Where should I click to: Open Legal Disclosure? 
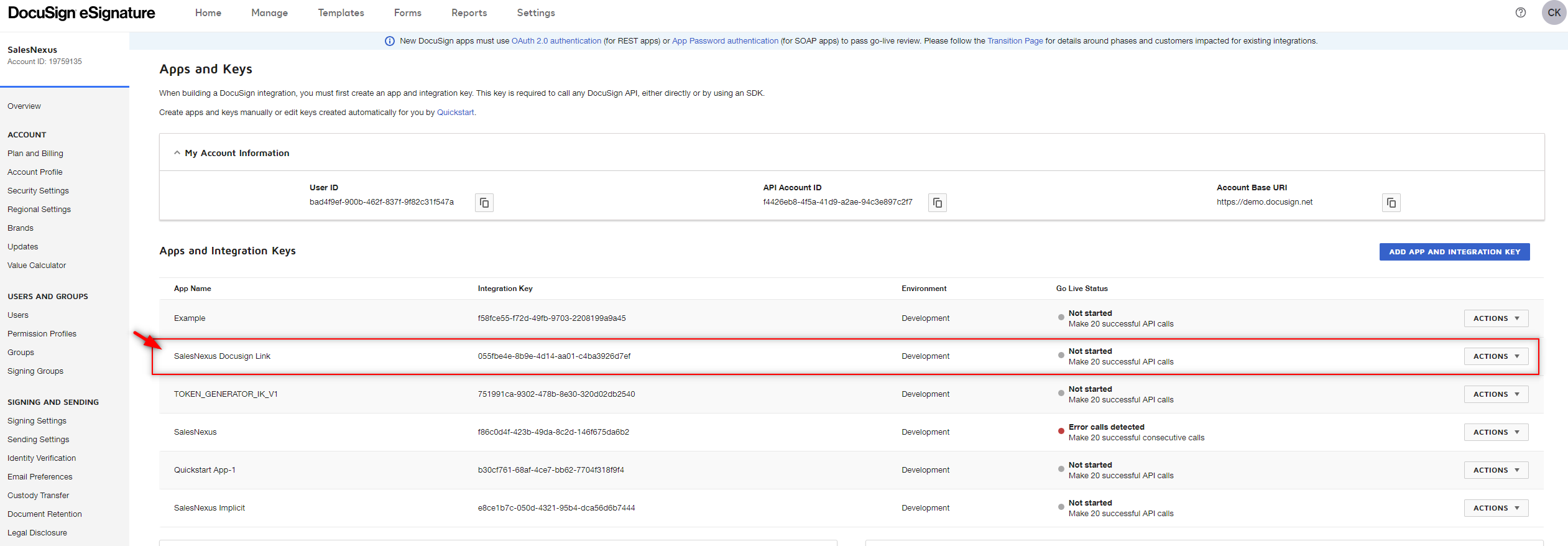37,533
